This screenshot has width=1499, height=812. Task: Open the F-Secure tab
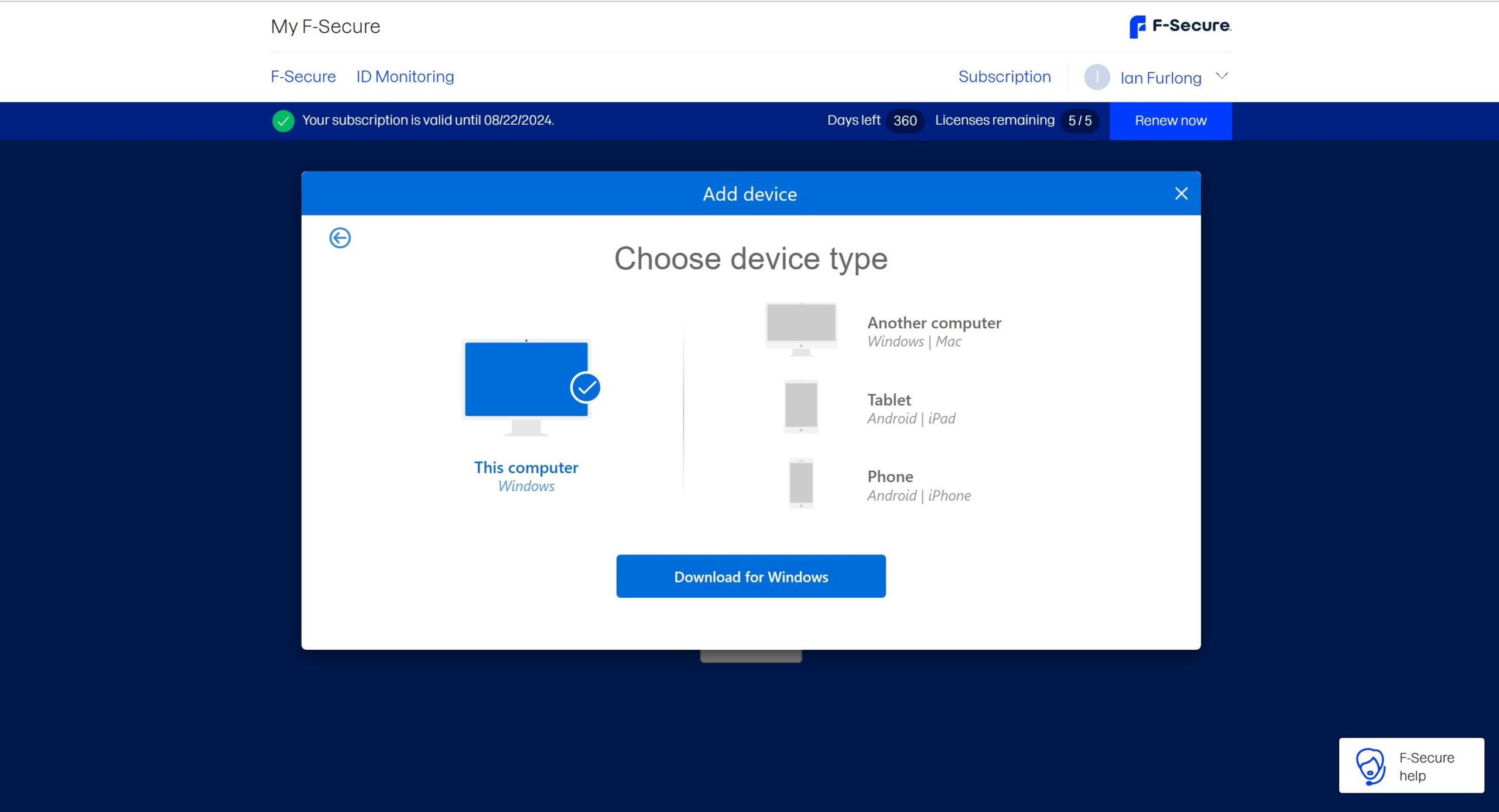pos(303,77)
